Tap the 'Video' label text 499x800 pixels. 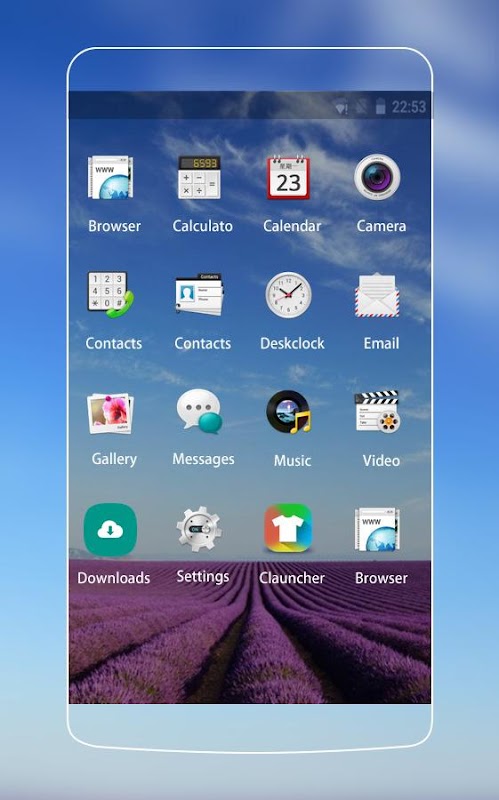(381, 461)
